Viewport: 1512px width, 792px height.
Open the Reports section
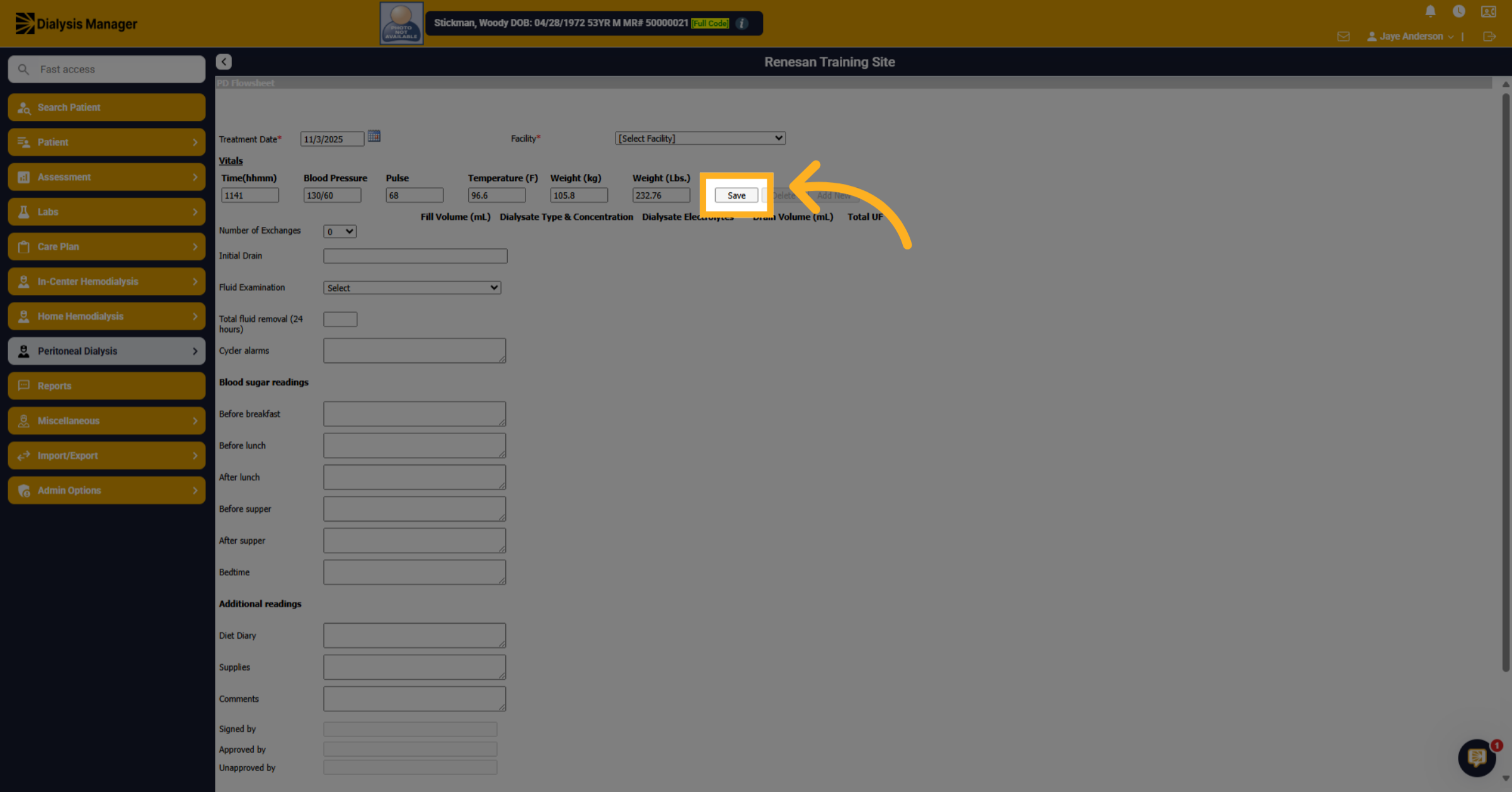pyautogui.click(x=106, y=386)
